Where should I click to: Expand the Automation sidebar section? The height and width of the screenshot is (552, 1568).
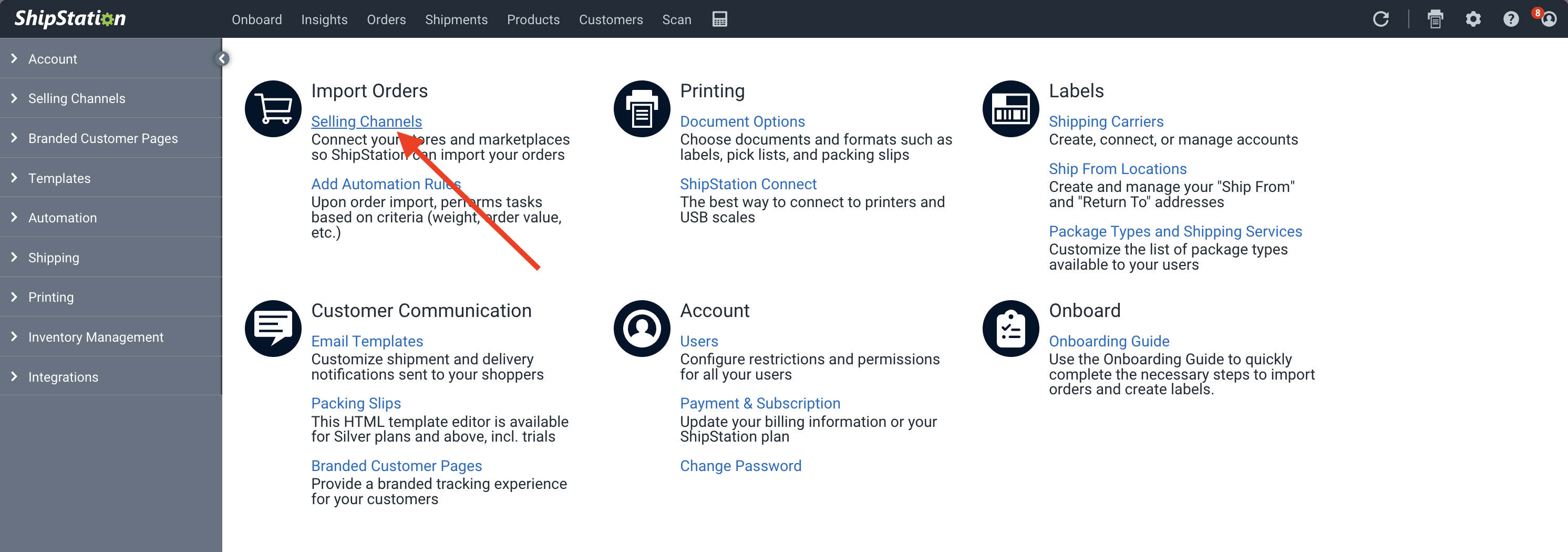tap(111, 218)
